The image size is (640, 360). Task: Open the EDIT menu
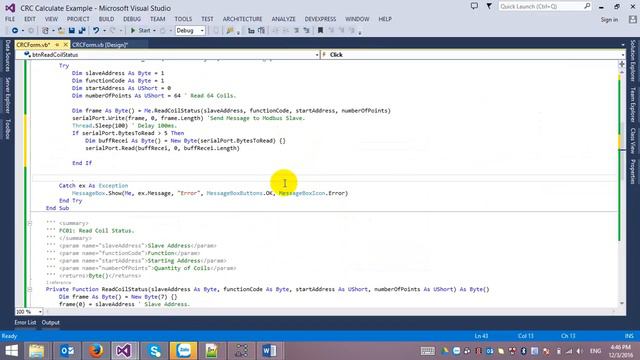pyautogui.click(x=30, y=19)
